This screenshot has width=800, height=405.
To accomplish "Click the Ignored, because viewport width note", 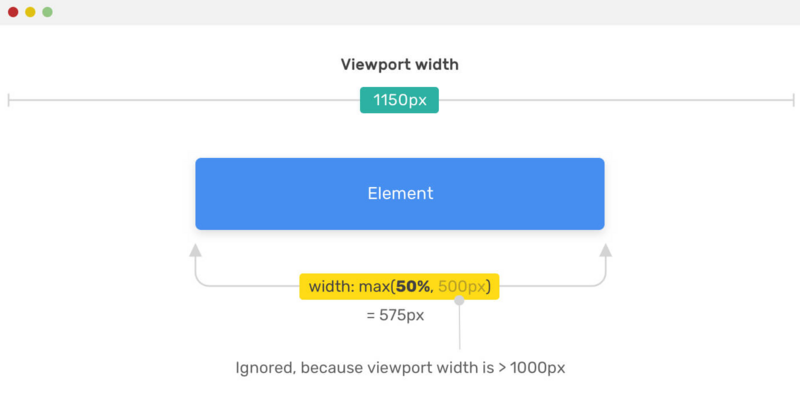I will click(x=400, y=367).
